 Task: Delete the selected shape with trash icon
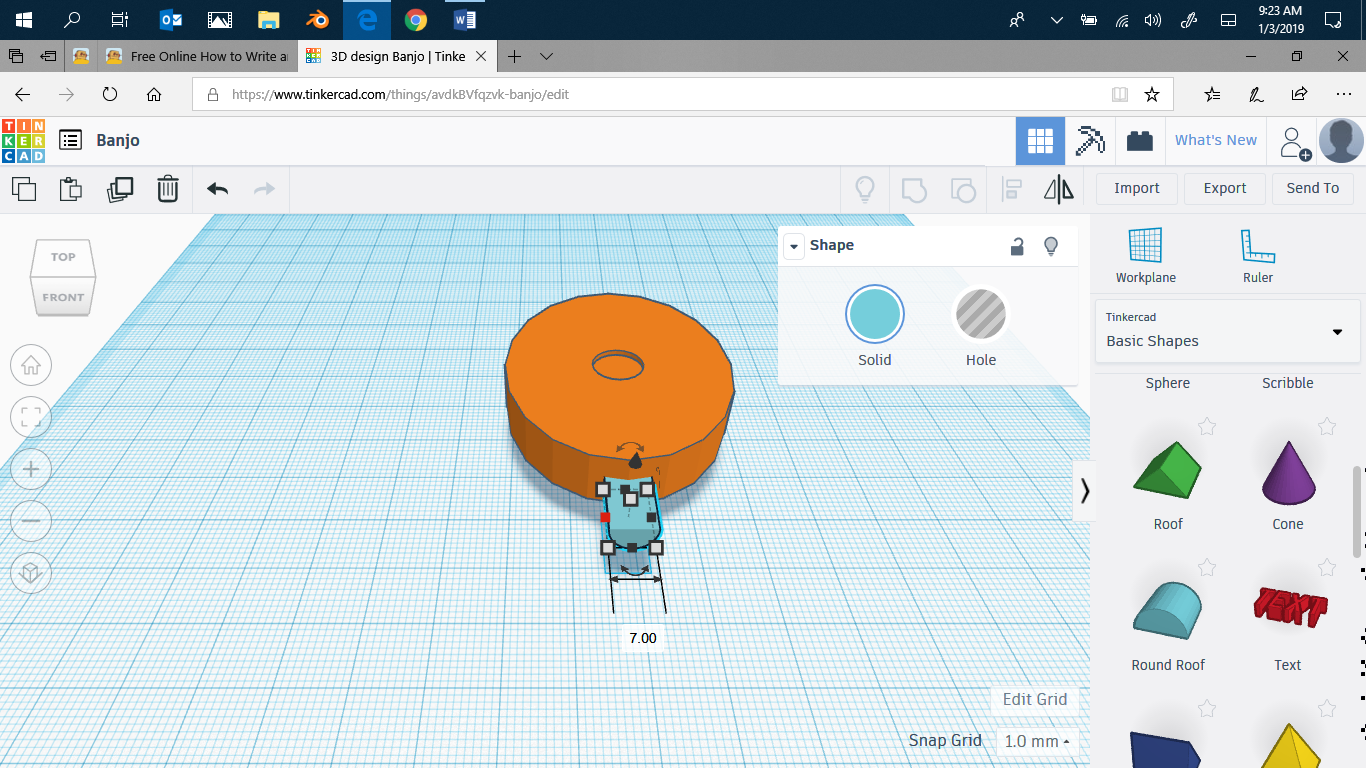(168, 188)
